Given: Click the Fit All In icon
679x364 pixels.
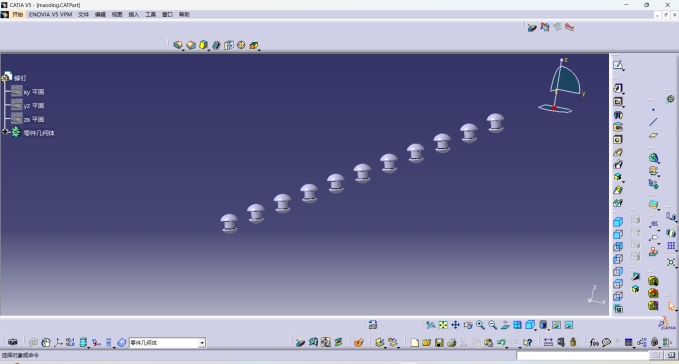Looking at the screenshot, I should (x=443, y=325).
